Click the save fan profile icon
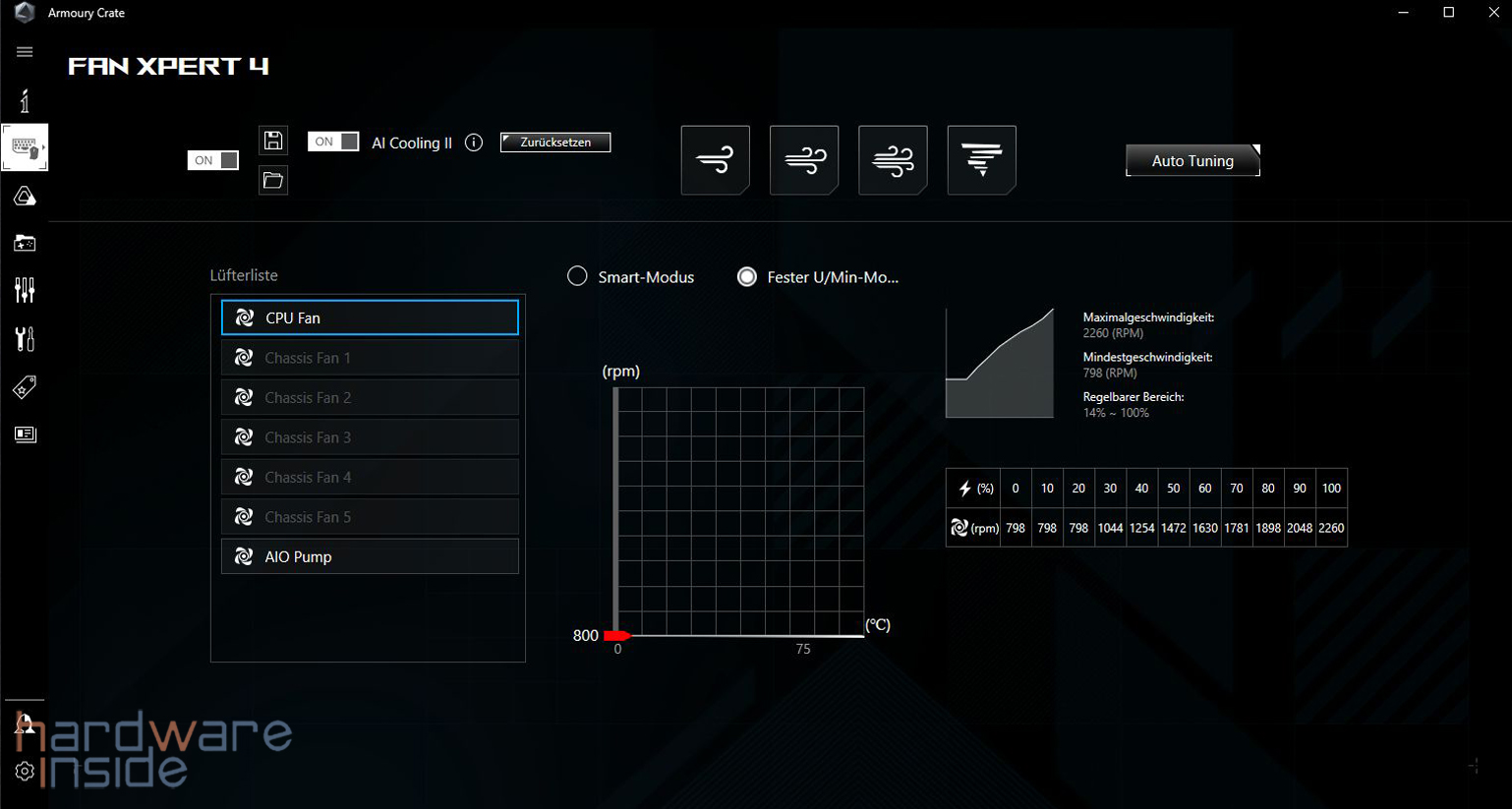This screenshot has height=809, width=1512. 273,141
